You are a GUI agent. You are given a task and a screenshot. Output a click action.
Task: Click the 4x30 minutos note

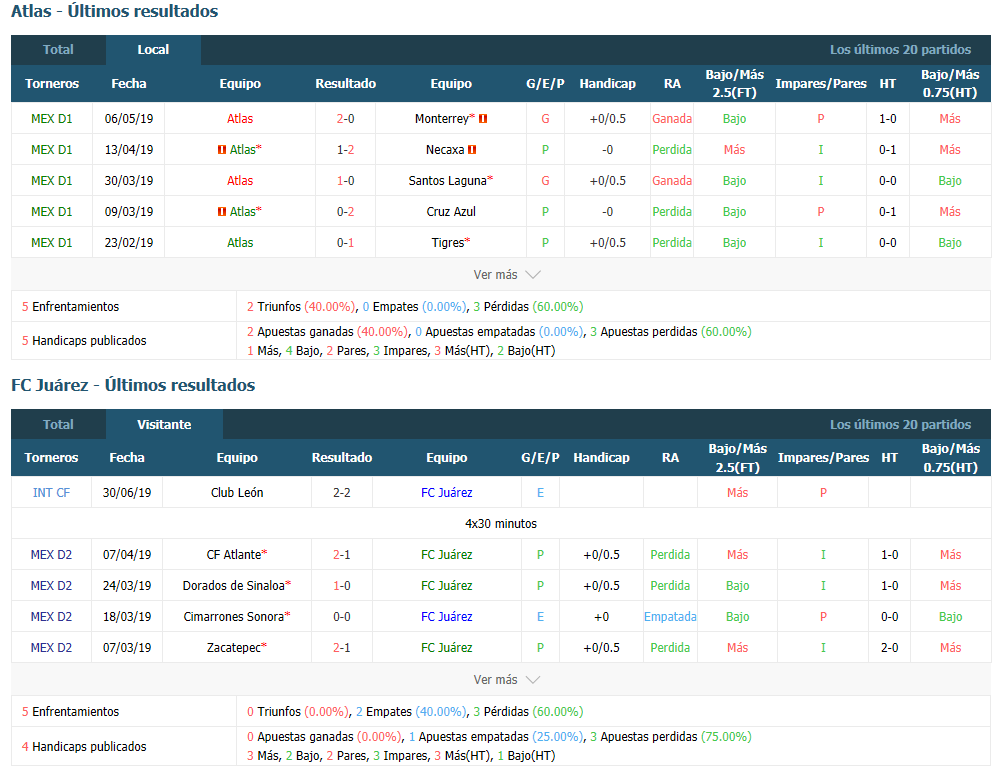[x=501, y=524]
